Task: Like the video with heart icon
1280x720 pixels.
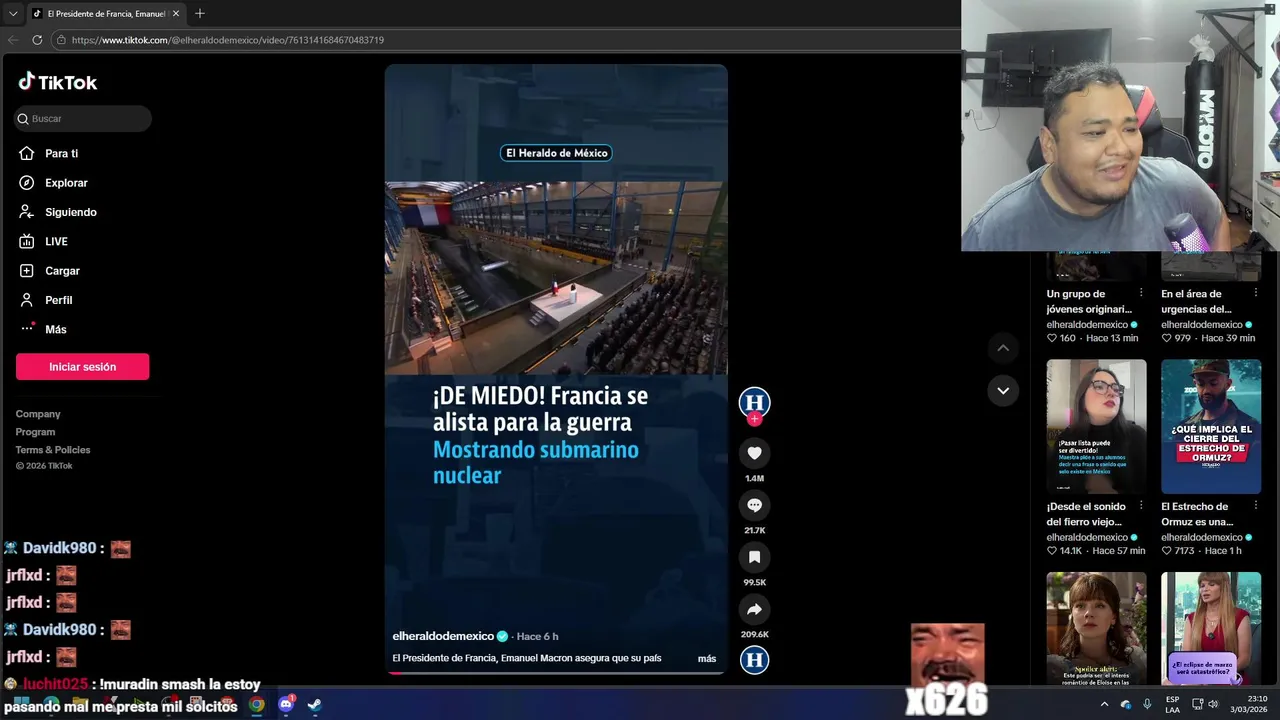Action: [754, 453]
